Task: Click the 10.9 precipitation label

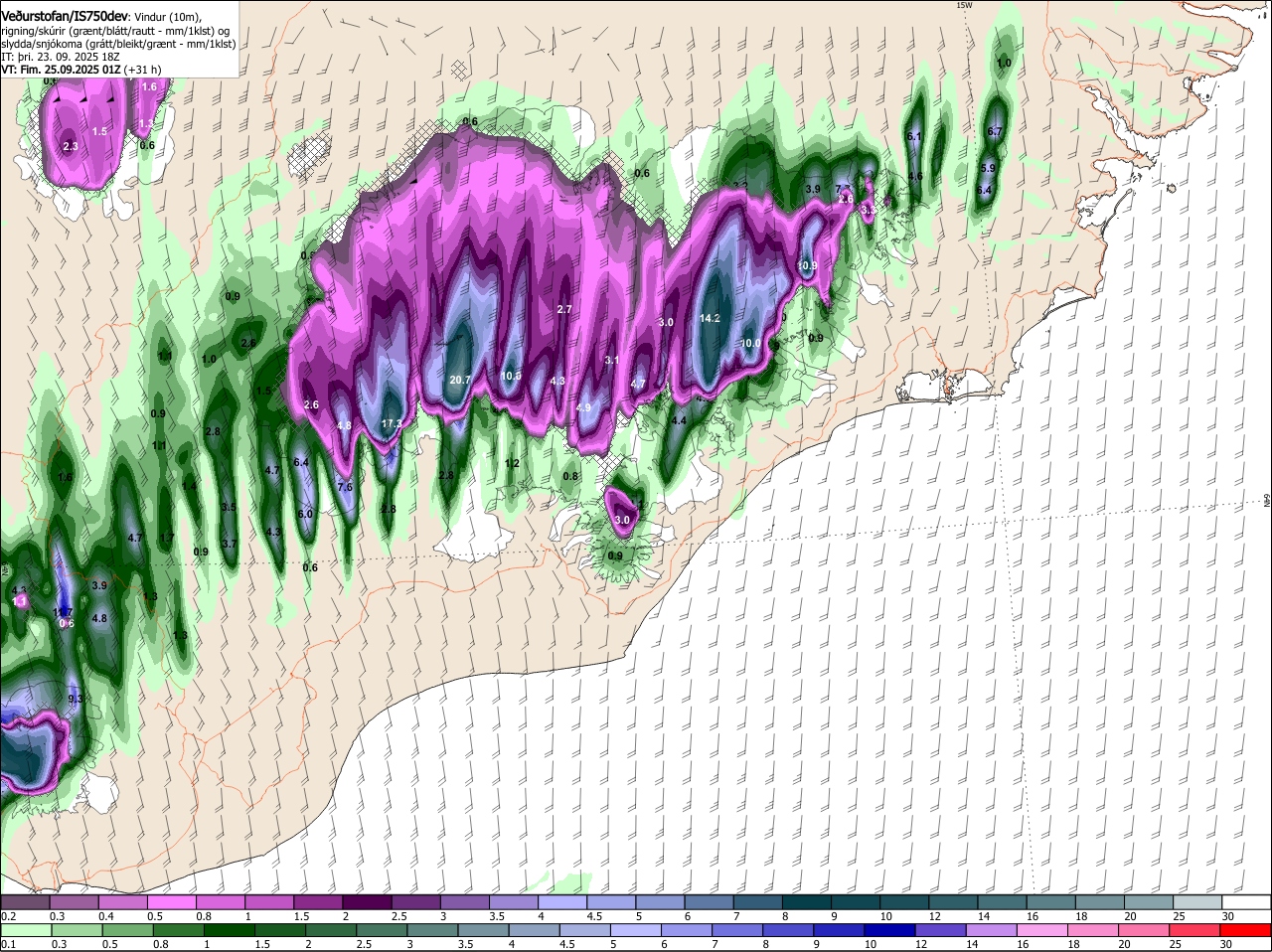Action: 808,266
